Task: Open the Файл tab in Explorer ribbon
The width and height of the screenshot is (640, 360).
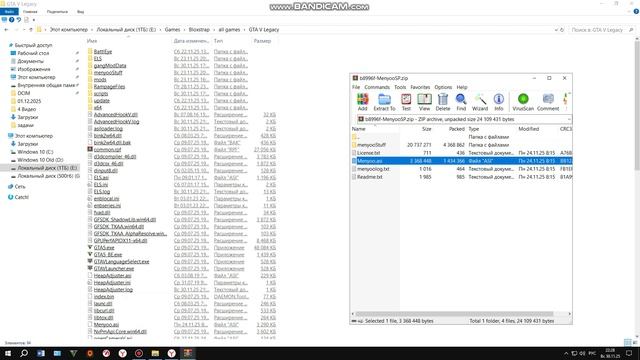Action: point(9,11)
